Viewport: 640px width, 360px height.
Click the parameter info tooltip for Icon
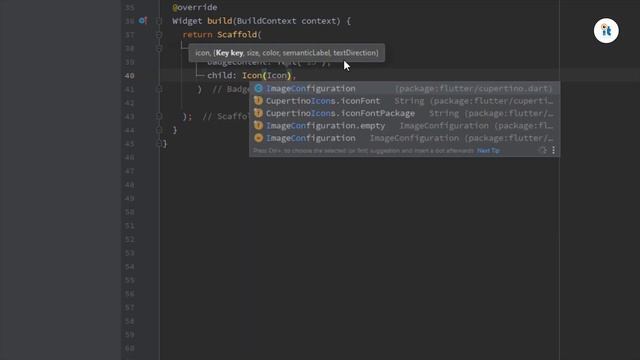287,53
